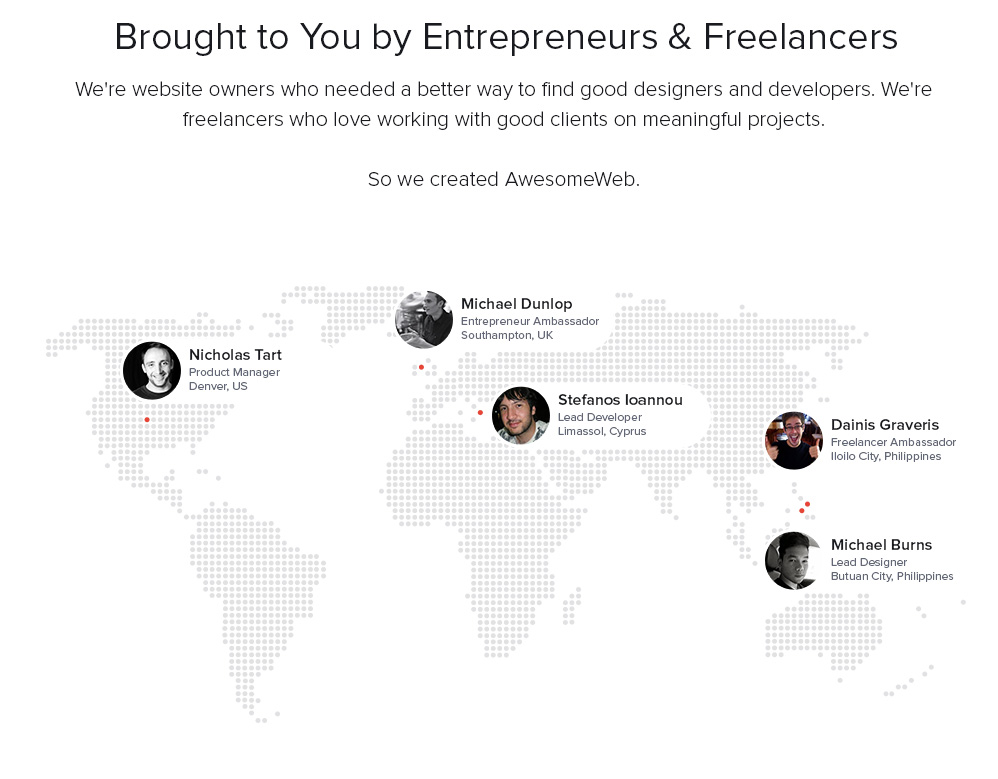This screenshot has width=998, height=779.
Task: Click upper red dot in Philippines
Action: point(807,503)
